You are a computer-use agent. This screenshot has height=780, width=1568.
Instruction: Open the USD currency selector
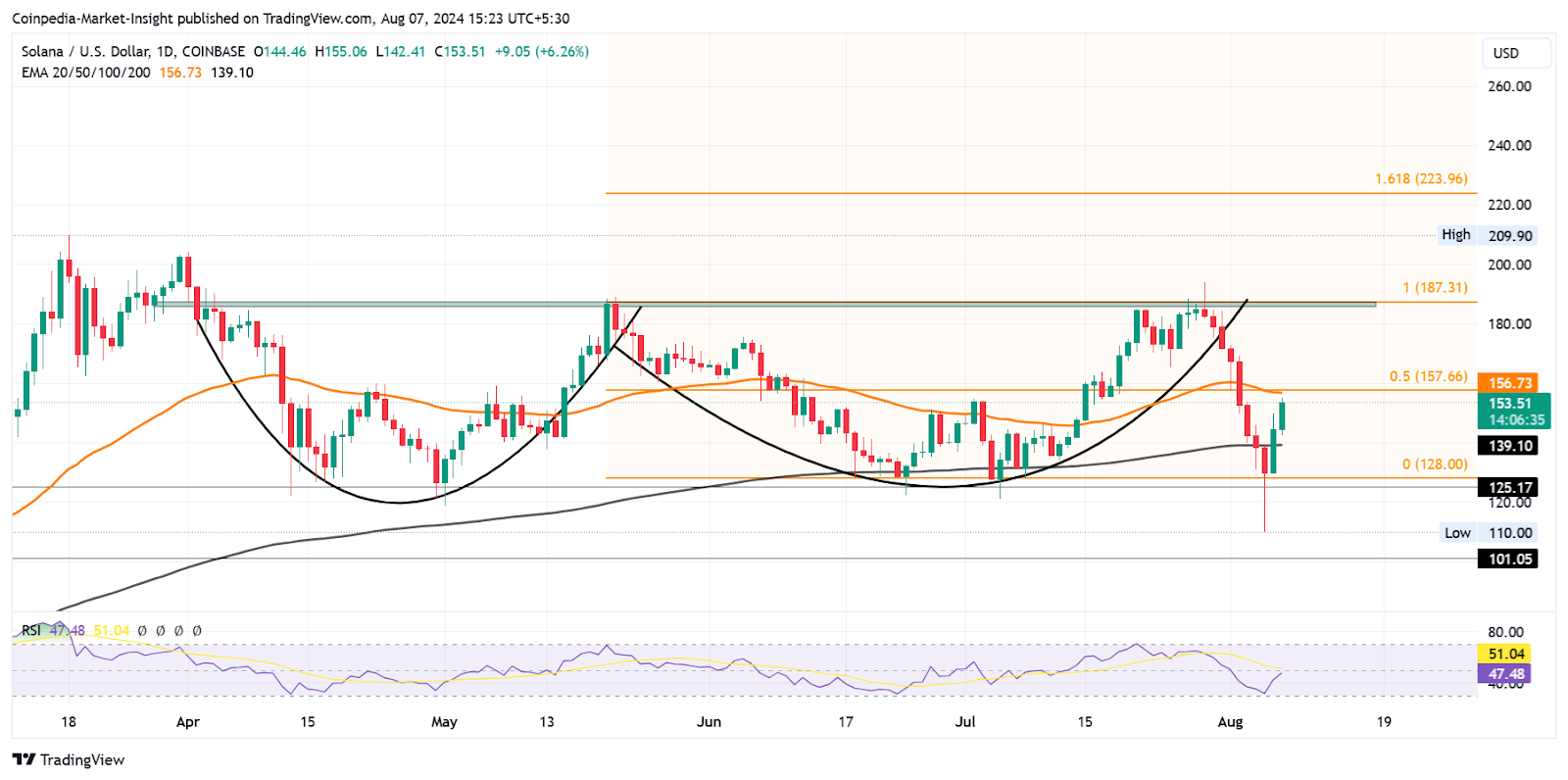(1516, 53)
